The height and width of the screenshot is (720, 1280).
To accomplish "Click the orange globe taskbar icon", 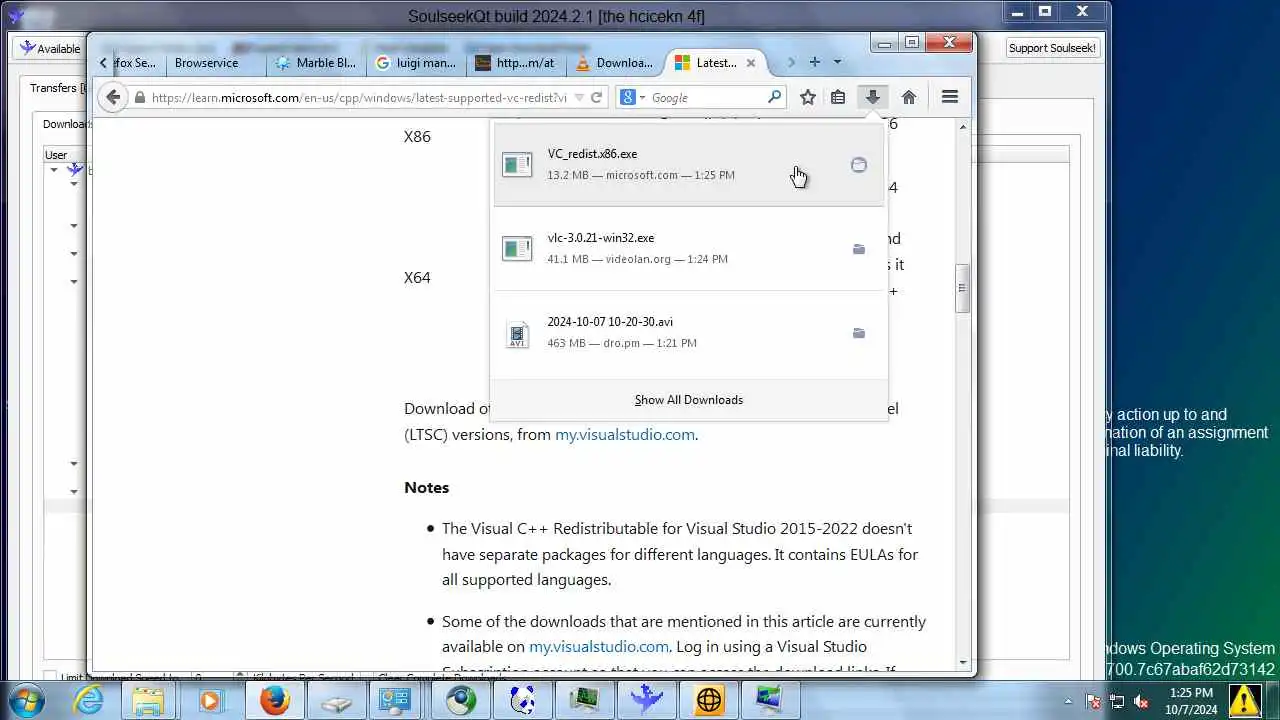I will [x=708, y=700].
